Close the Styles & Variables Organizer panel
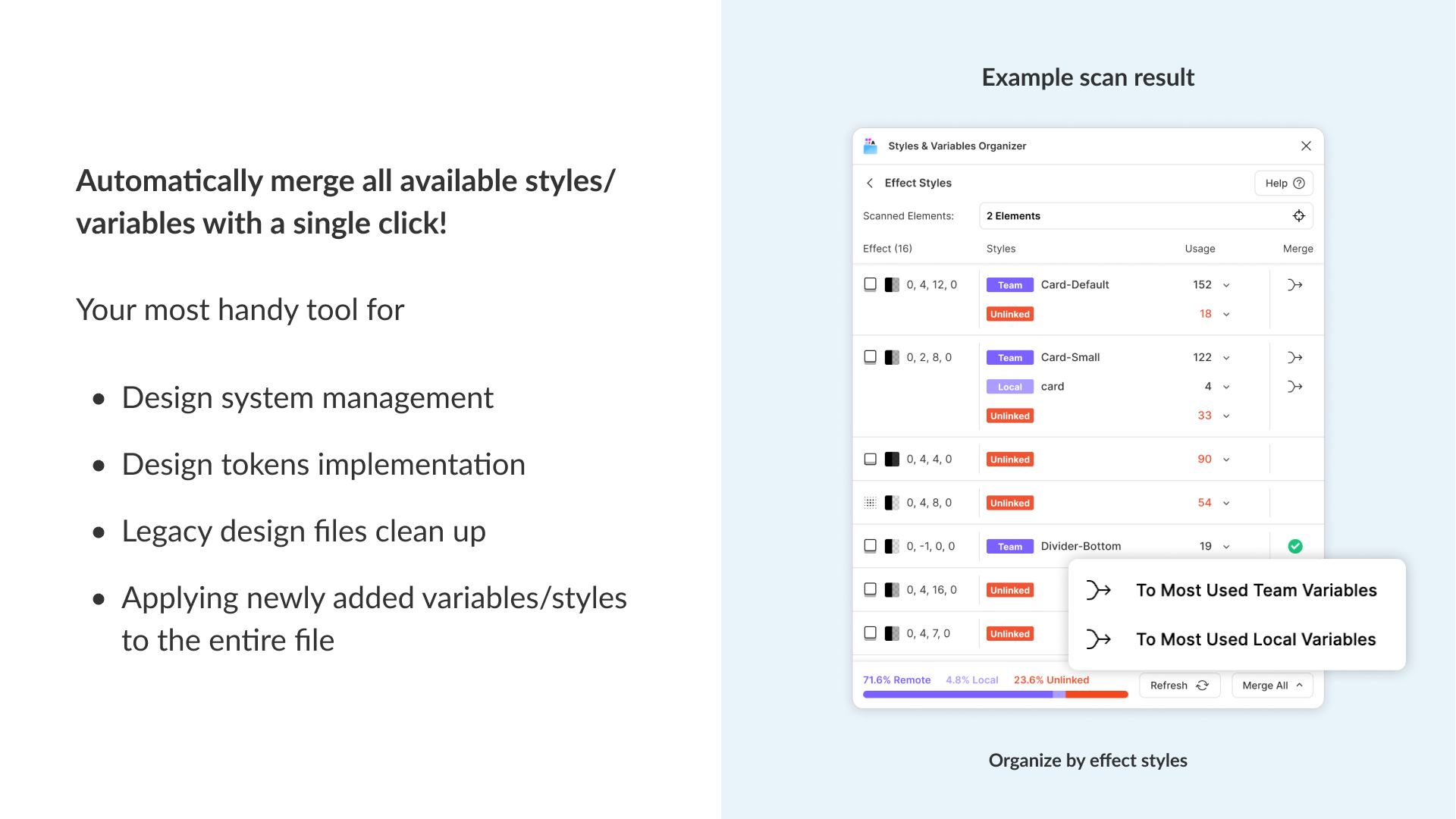1456x819 pixels. coord(1306,146)
